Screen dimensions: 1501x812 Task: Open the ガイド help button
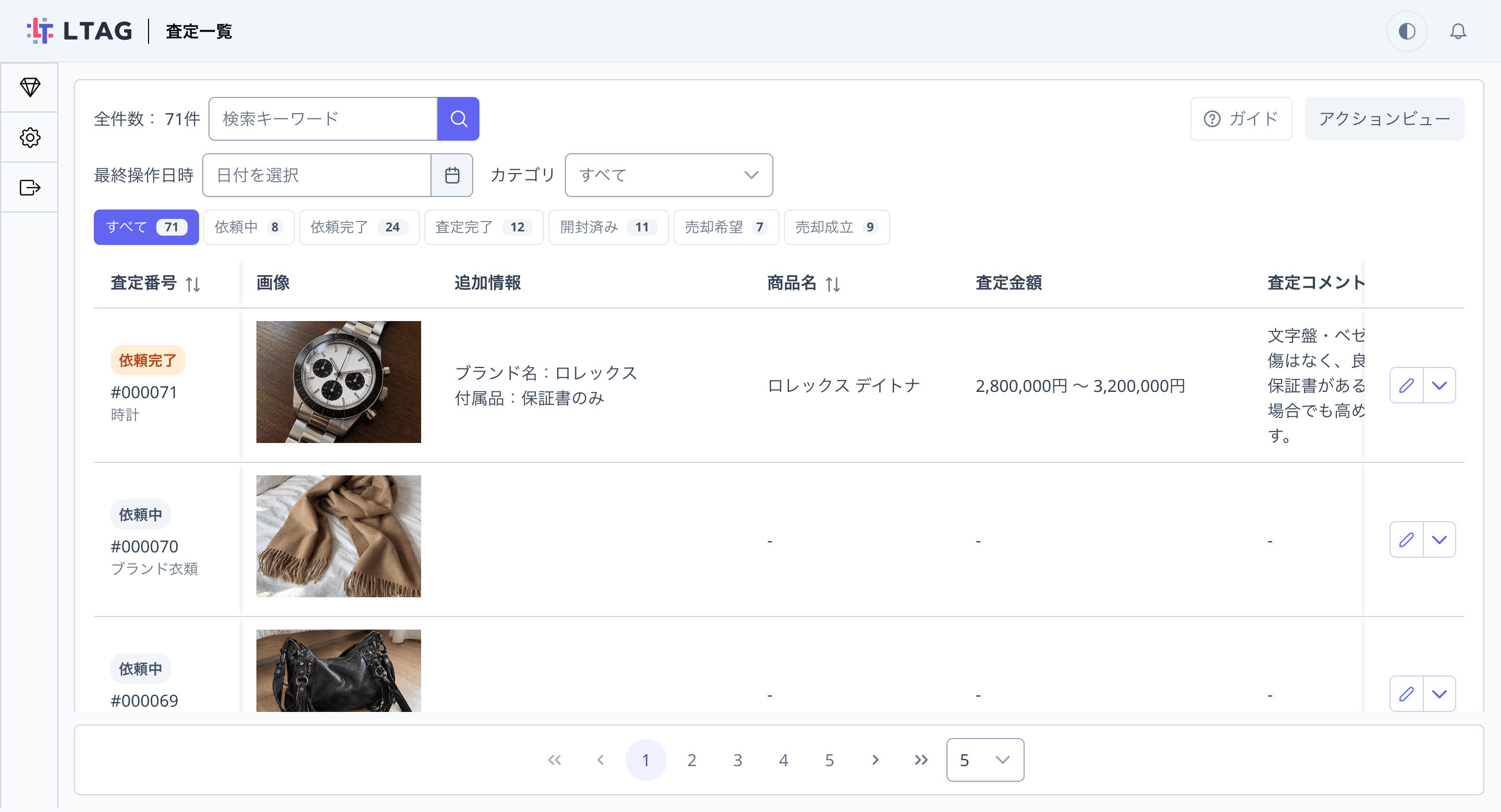pyautogui.click(x=1241, y=119)
